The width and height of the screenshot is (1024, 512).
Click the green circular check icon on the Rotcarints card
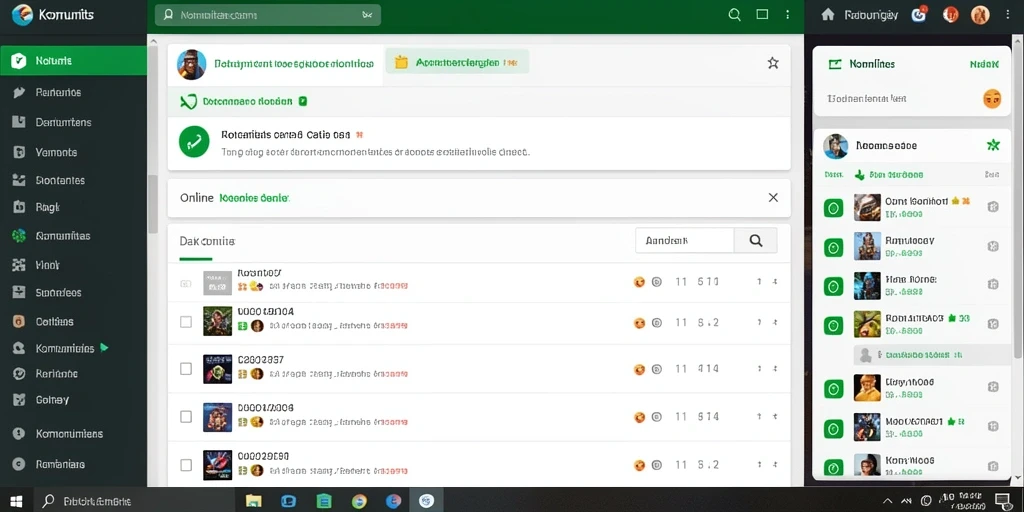tap(194, 142)
